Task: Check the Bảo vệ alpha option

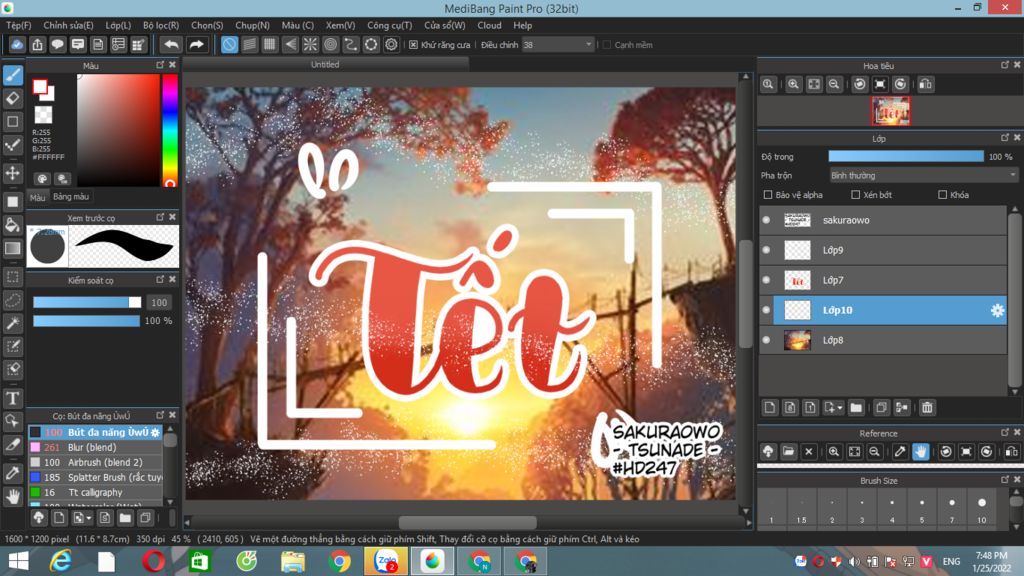Action: point(768,195)
